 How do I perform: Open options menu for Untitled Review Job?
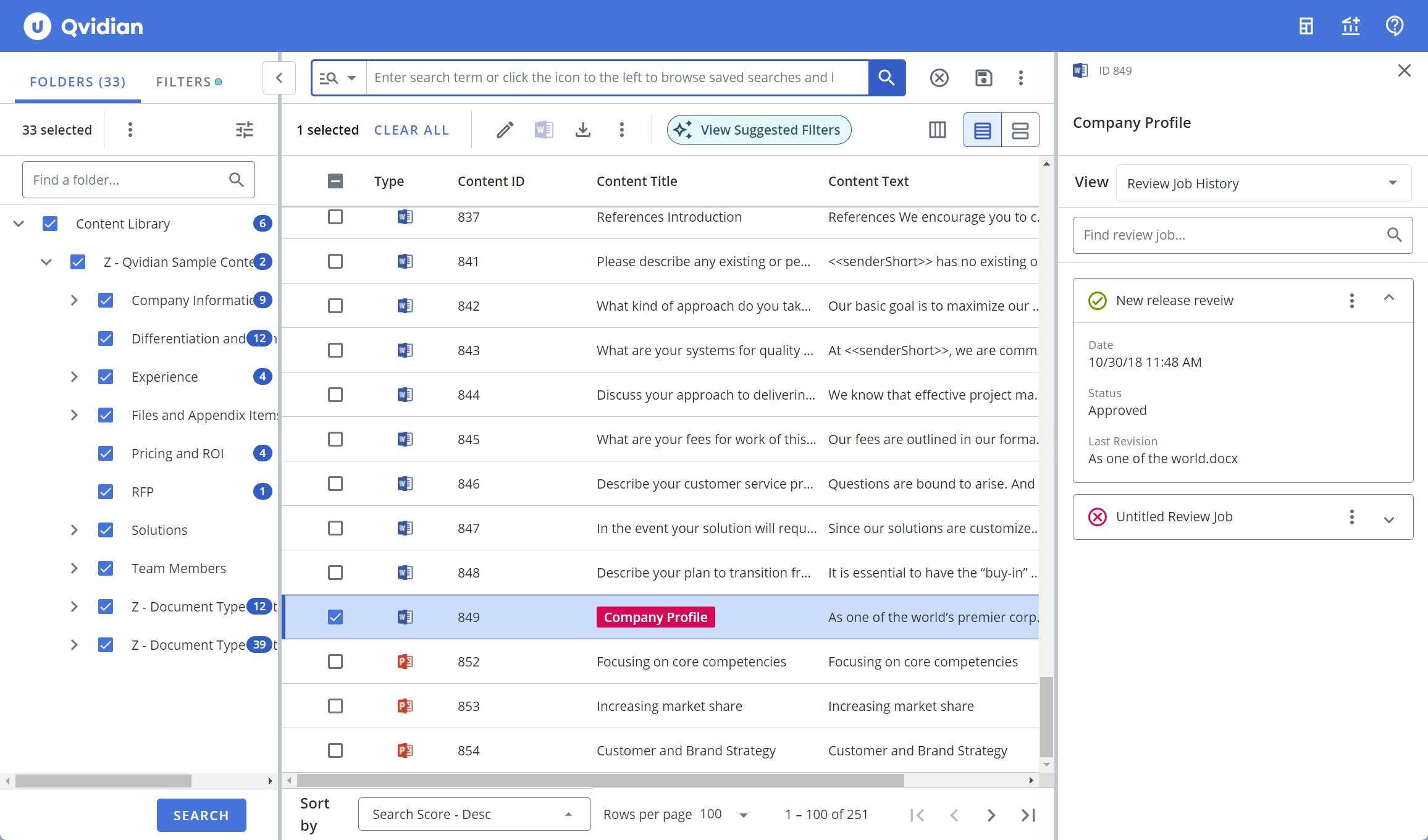(x=1352, y=517)
